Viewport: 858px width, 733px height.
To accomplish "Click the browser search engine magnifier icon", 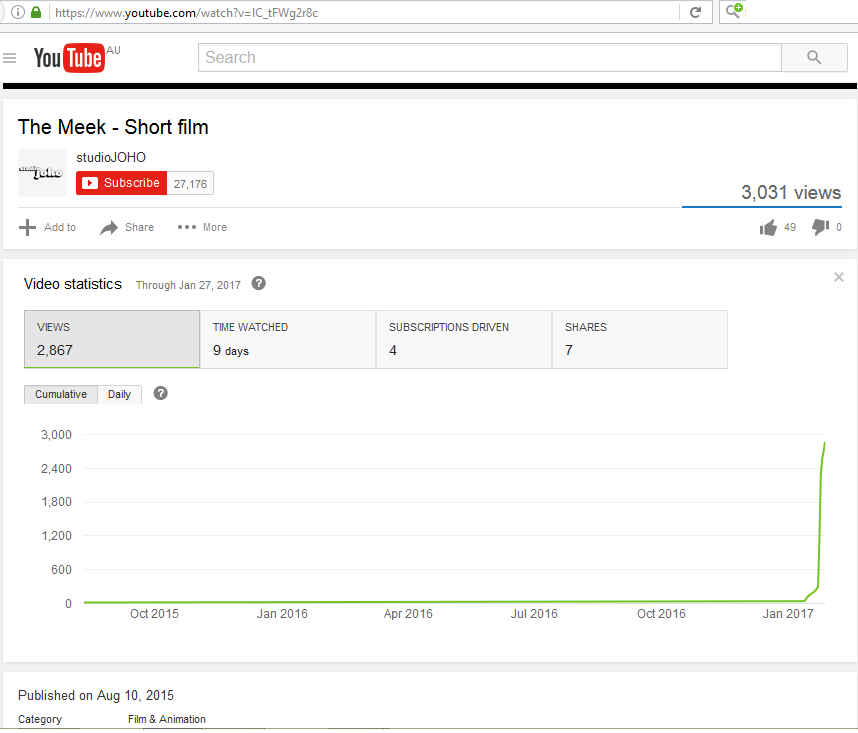I will (734, 11).
